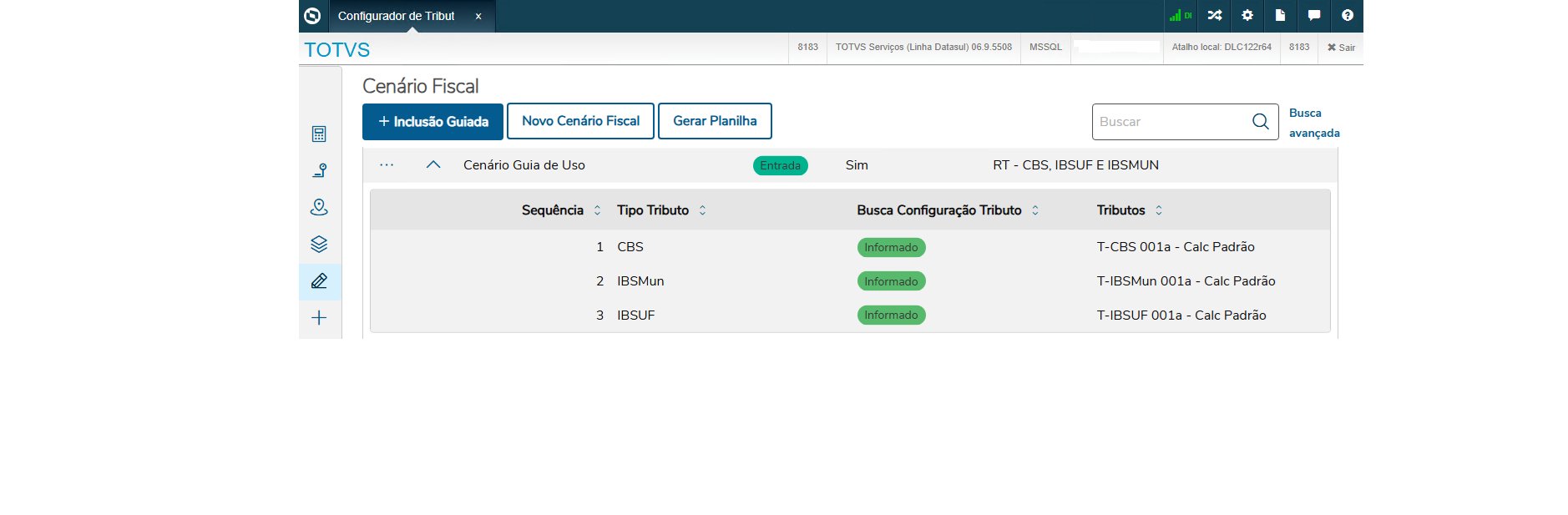Click the magnifying glass search icon
The image size is (1568, 515).
click(1261, 122)
